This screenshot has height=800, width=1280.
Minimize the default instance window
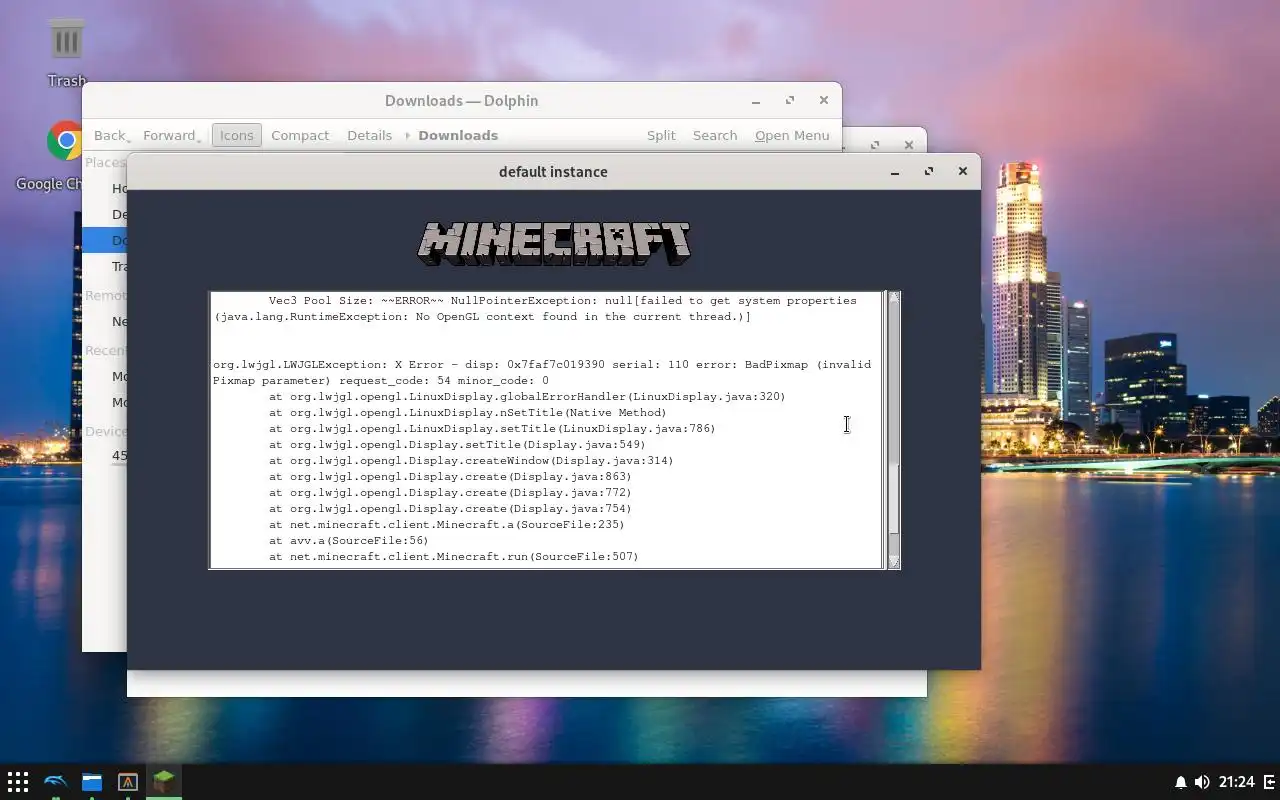click(895, 172)
